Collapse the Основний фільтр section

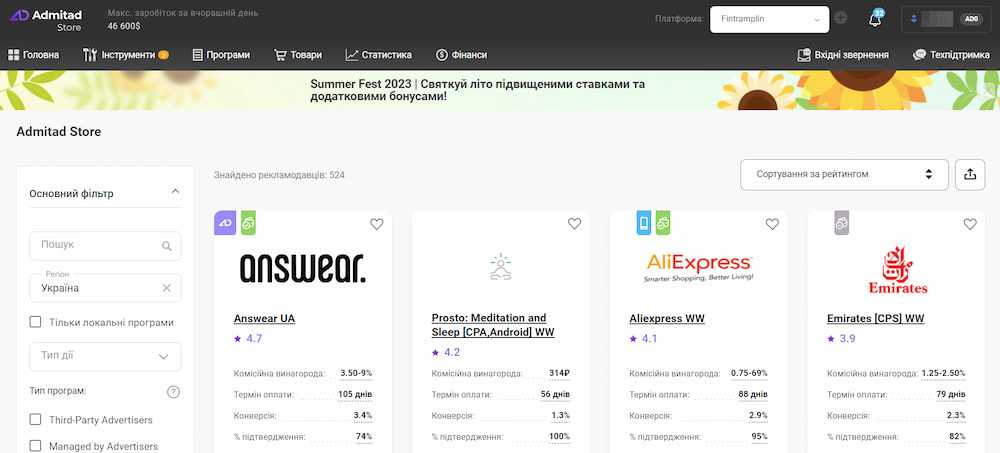point(176,192)
